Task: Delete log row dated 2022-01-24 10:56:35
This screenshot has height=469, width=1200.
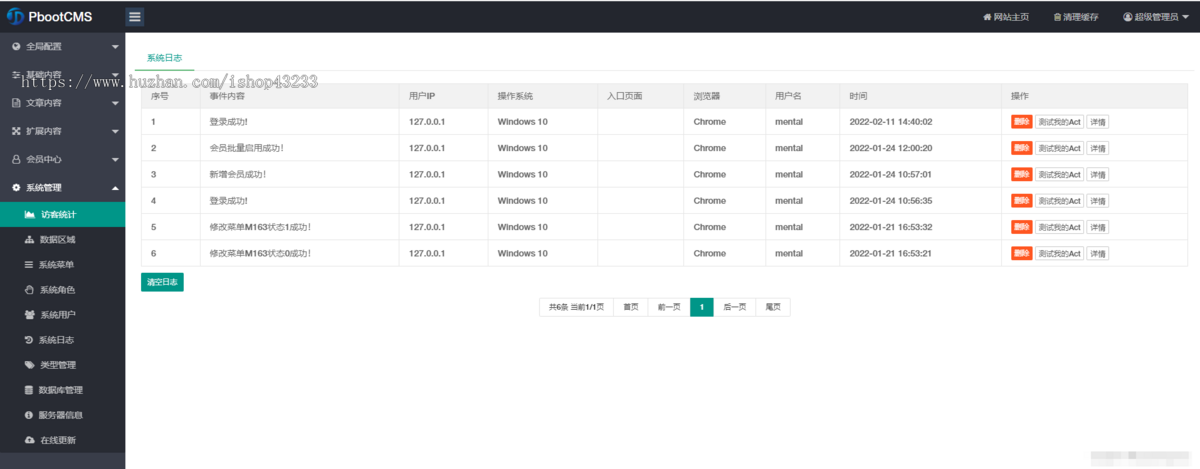Action: [1021, 201]
